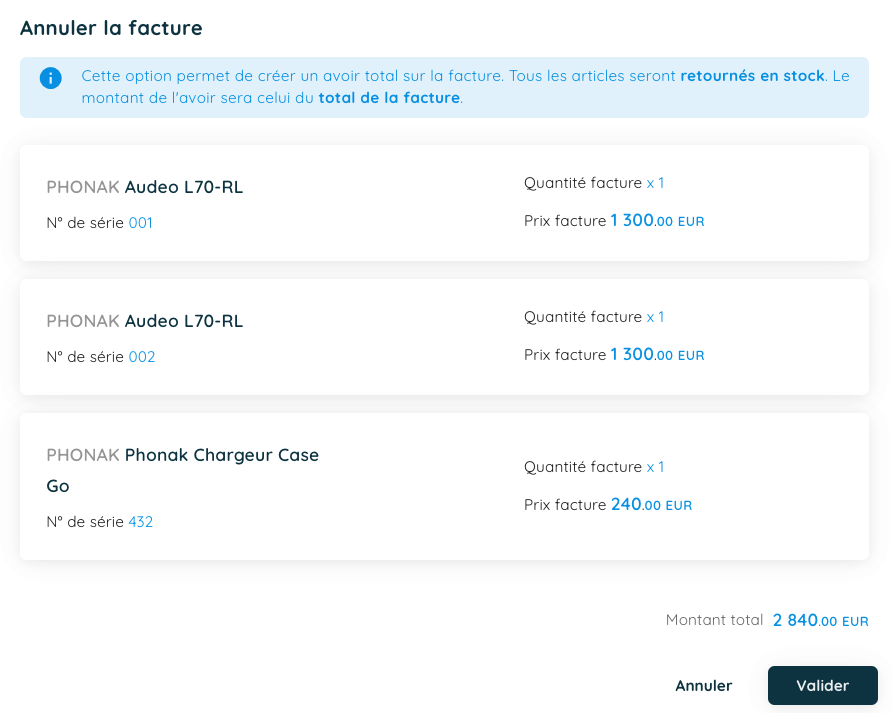Click the Annuler button
Image resolution: width=893 pixels, height=713 pixels.
click(x=704, y=686)
